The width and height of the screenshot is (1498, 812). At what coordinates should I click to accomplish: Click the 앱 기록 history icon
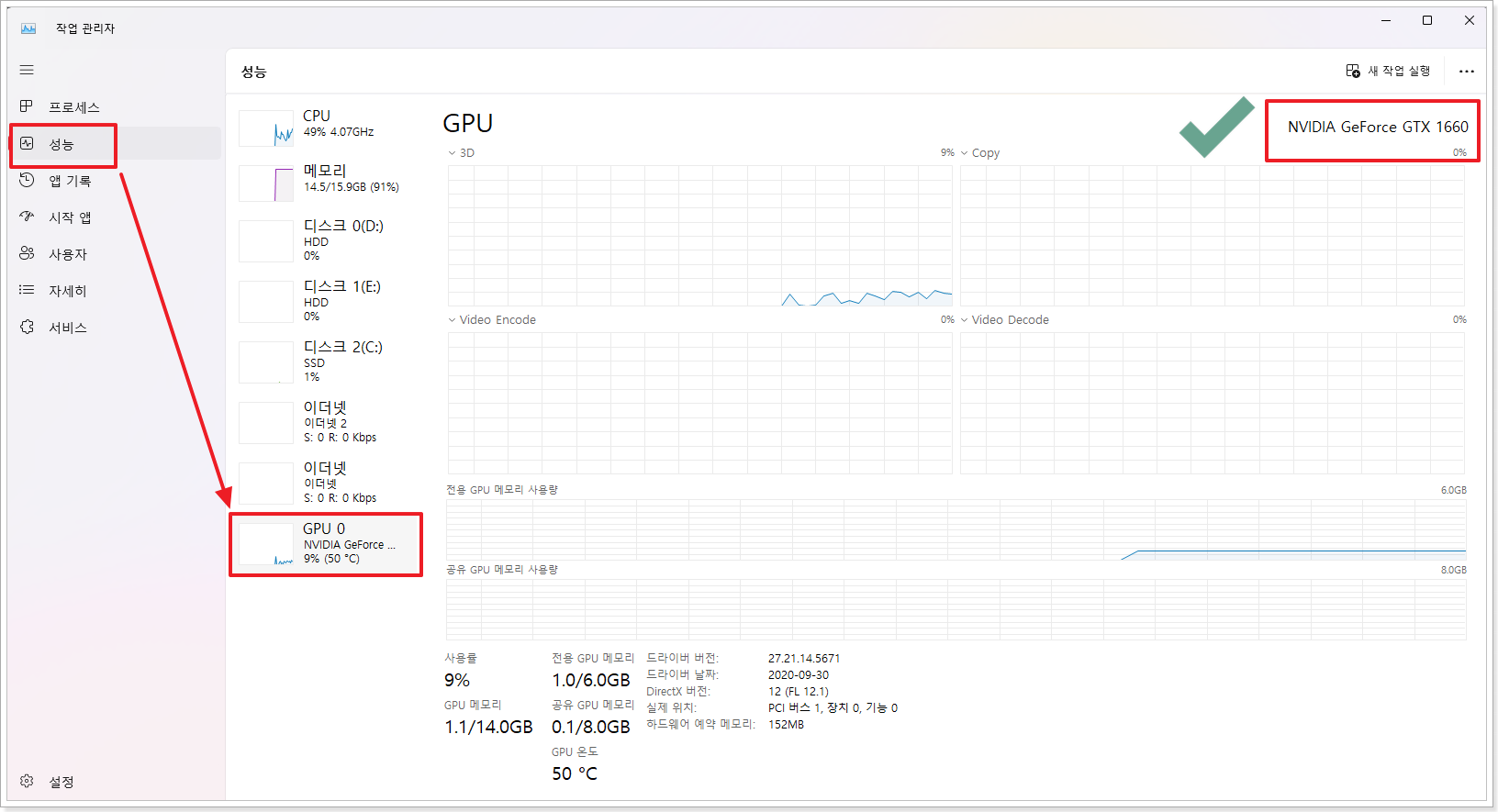pyautogui.click(x=27, y=180)
